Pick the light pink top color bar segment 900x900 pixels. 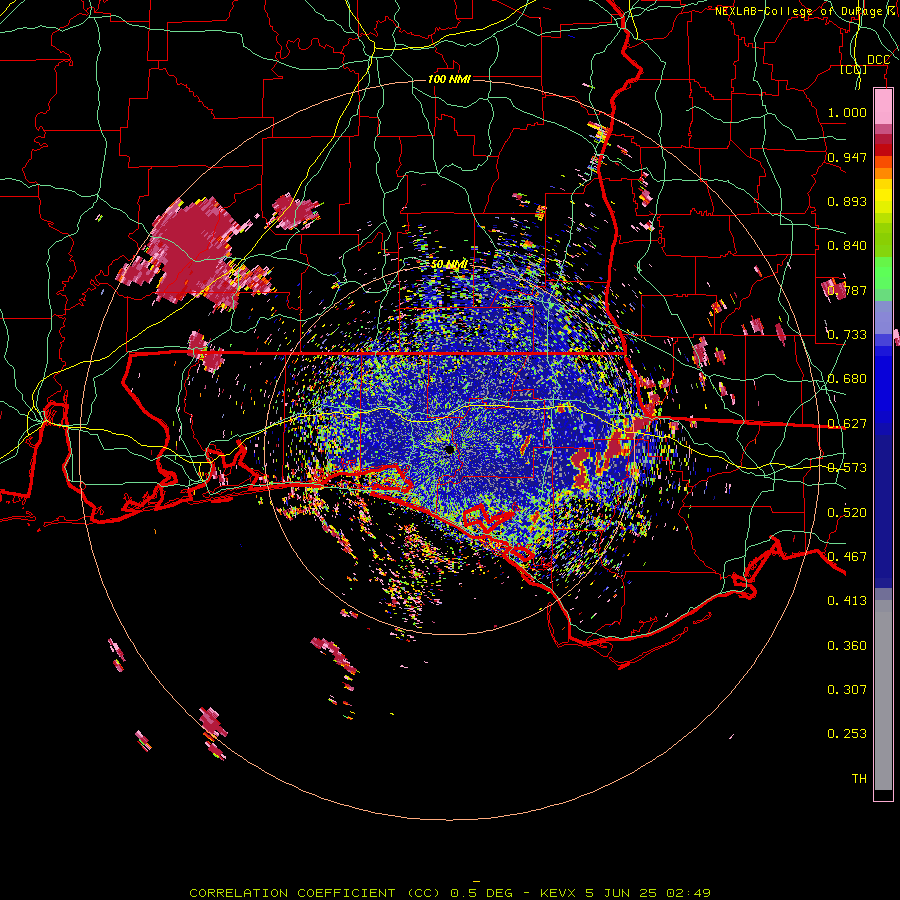tap(883, 107)
